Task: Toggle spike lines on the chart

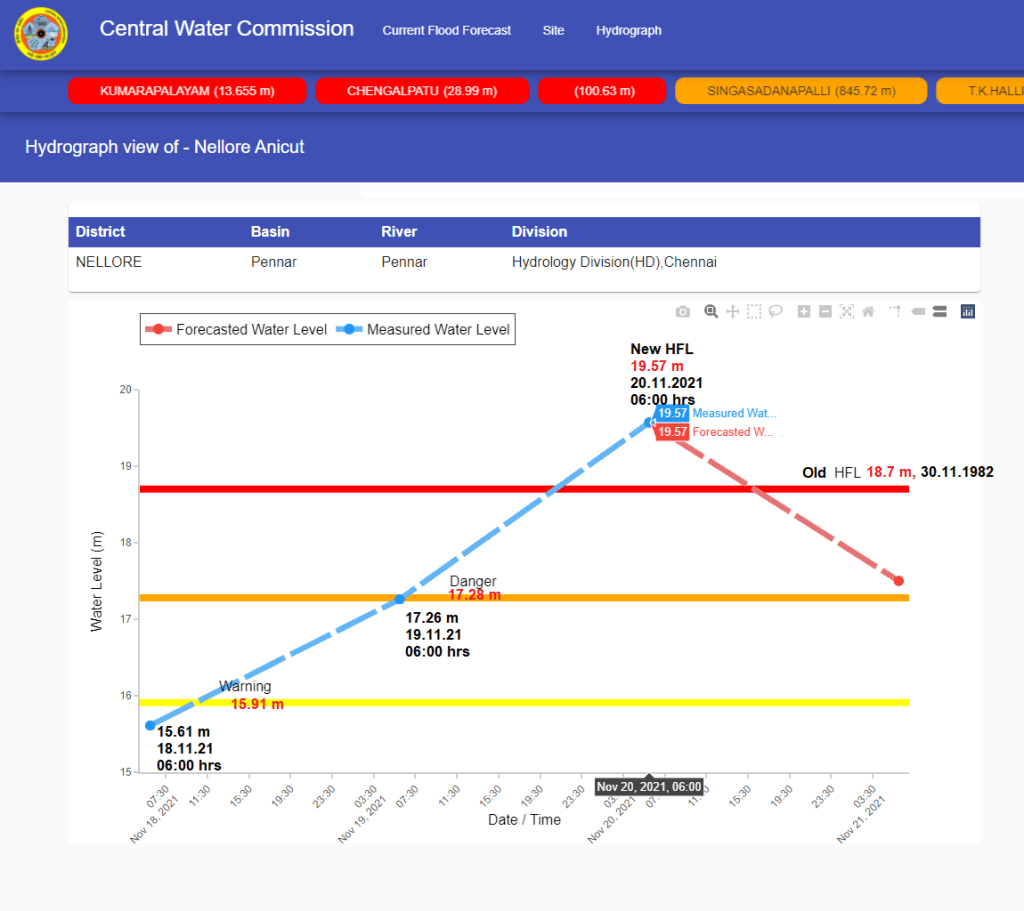Action: pyautogui.click(x=895, y=312)
